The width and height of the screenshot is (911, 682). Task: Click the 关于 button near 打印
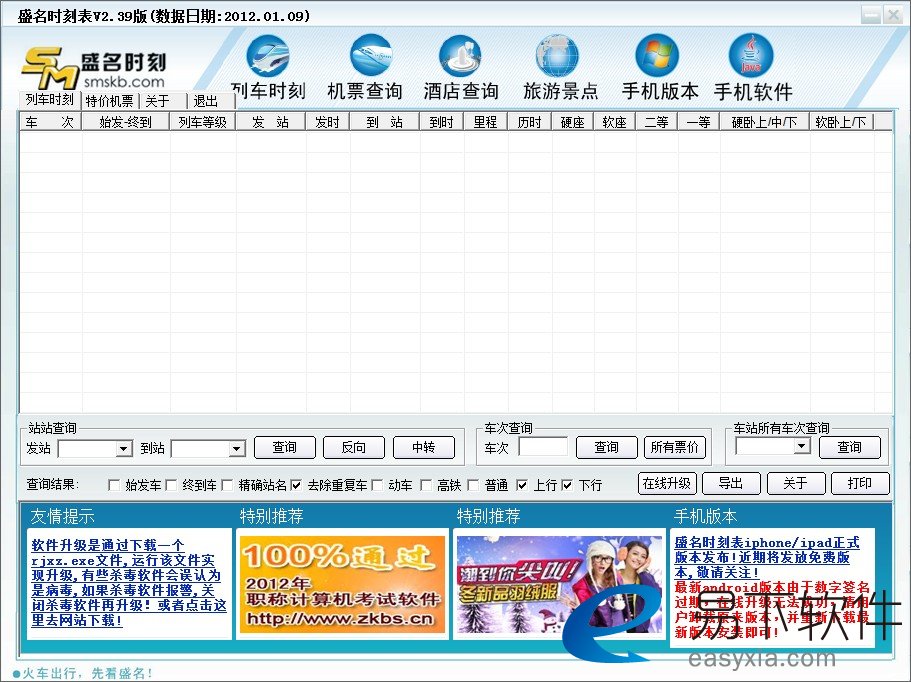(x=795, y=483)
